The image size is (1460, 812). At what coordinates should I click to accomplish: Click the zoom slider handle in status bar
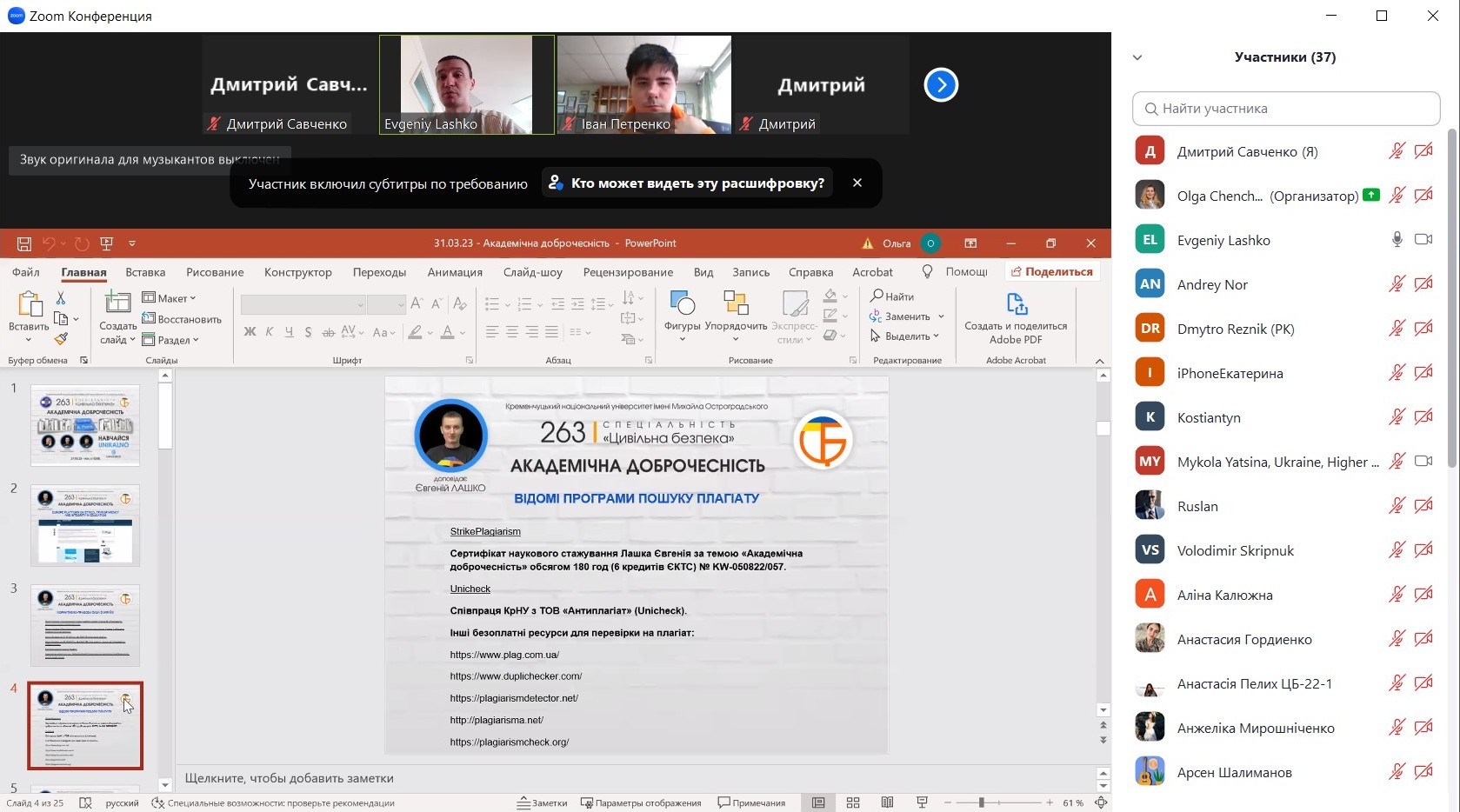(x=981, y=802)
